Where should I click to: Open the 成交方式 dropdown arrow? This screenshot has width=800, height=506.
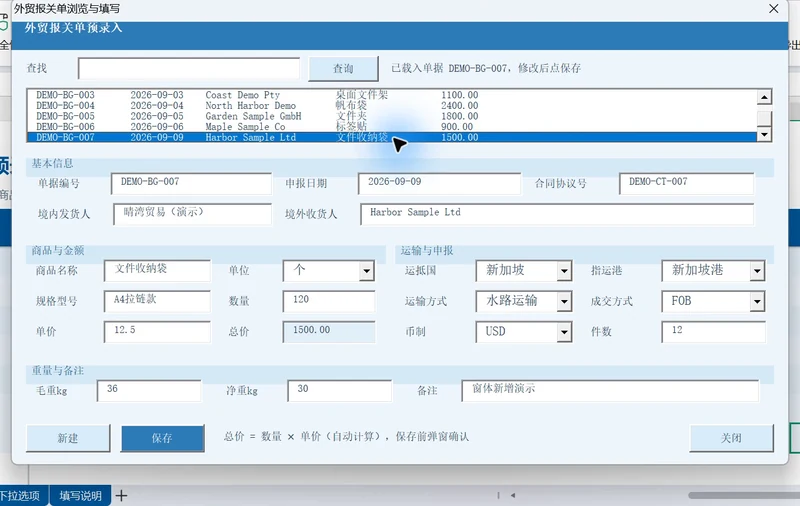tap(757, 301)
